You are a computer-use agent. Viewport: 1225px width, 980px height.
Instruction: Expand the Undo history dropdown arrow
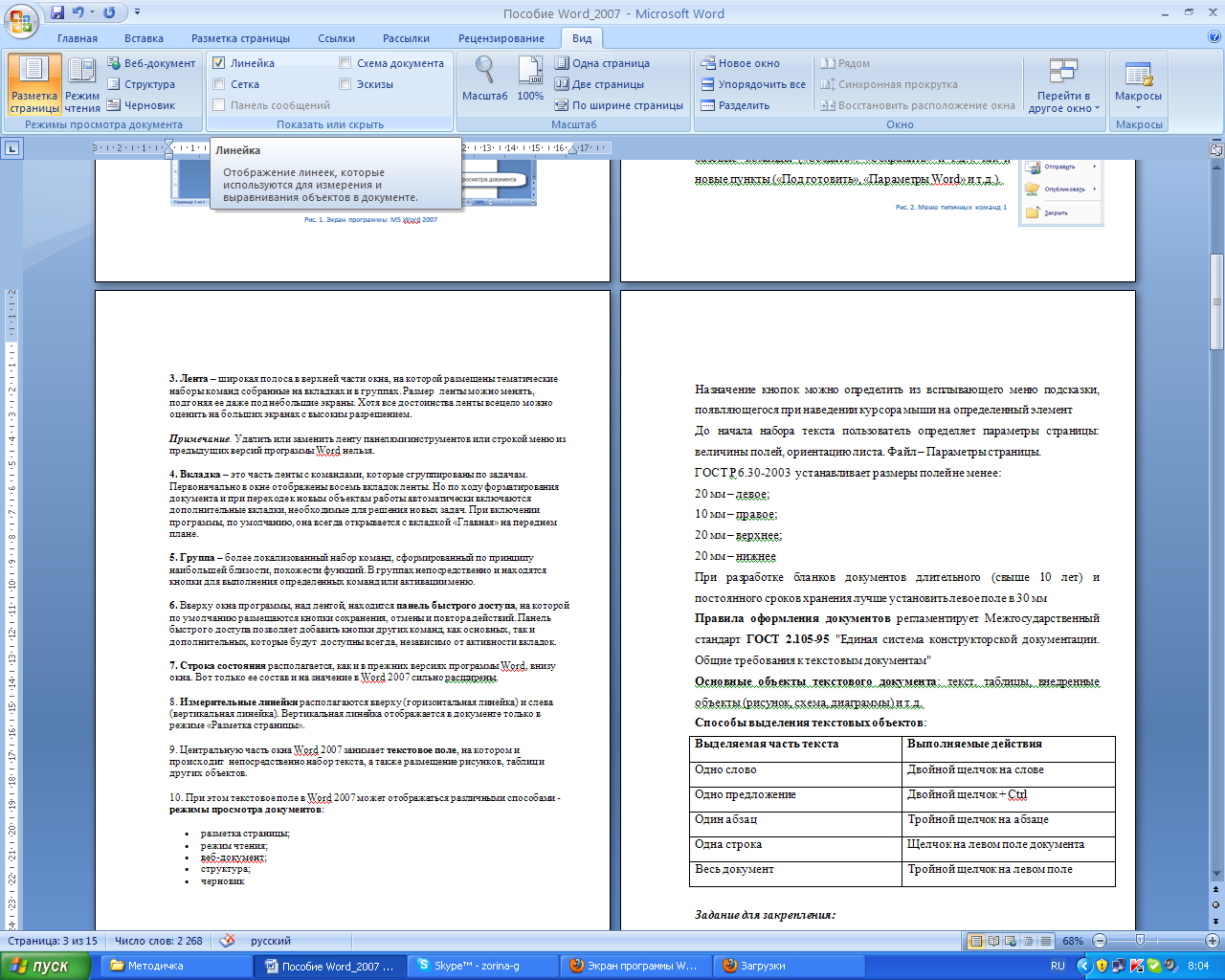pos(92,12)
